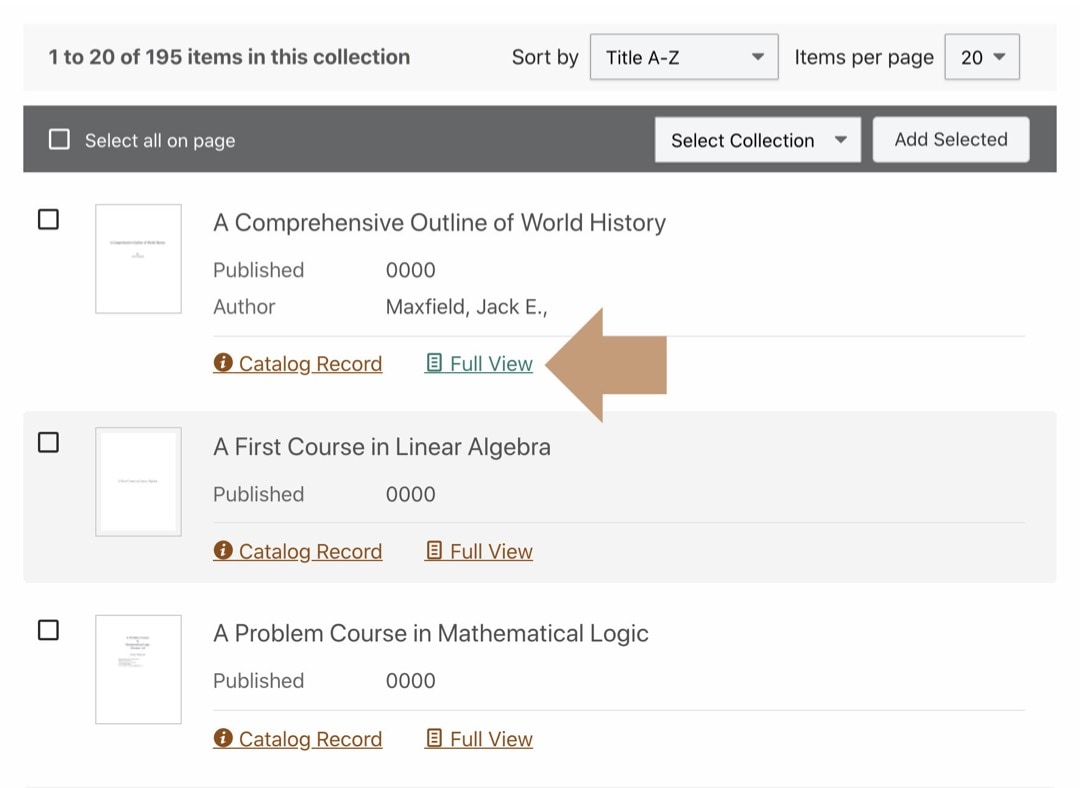Click the info icon beside World History's Catalog Record
The width and height of the screenshot is (1080, 788).
(x=222, y=363)
